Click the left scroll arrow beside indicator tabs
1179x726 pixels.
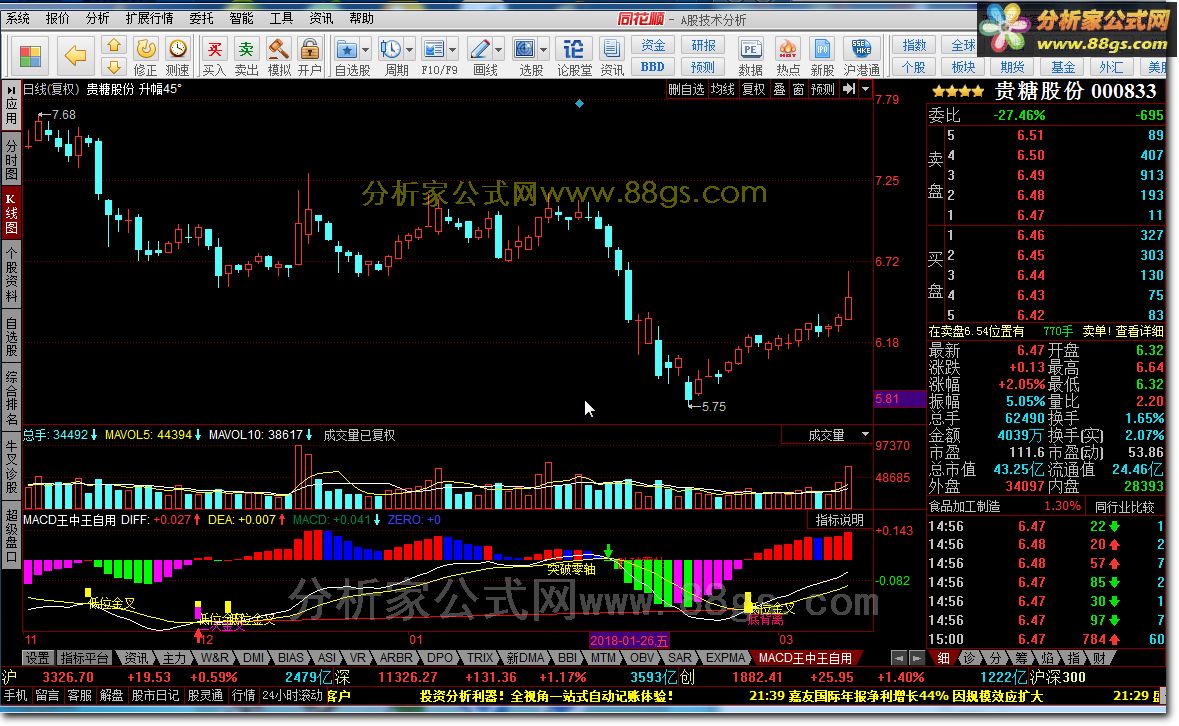point(898,658)
